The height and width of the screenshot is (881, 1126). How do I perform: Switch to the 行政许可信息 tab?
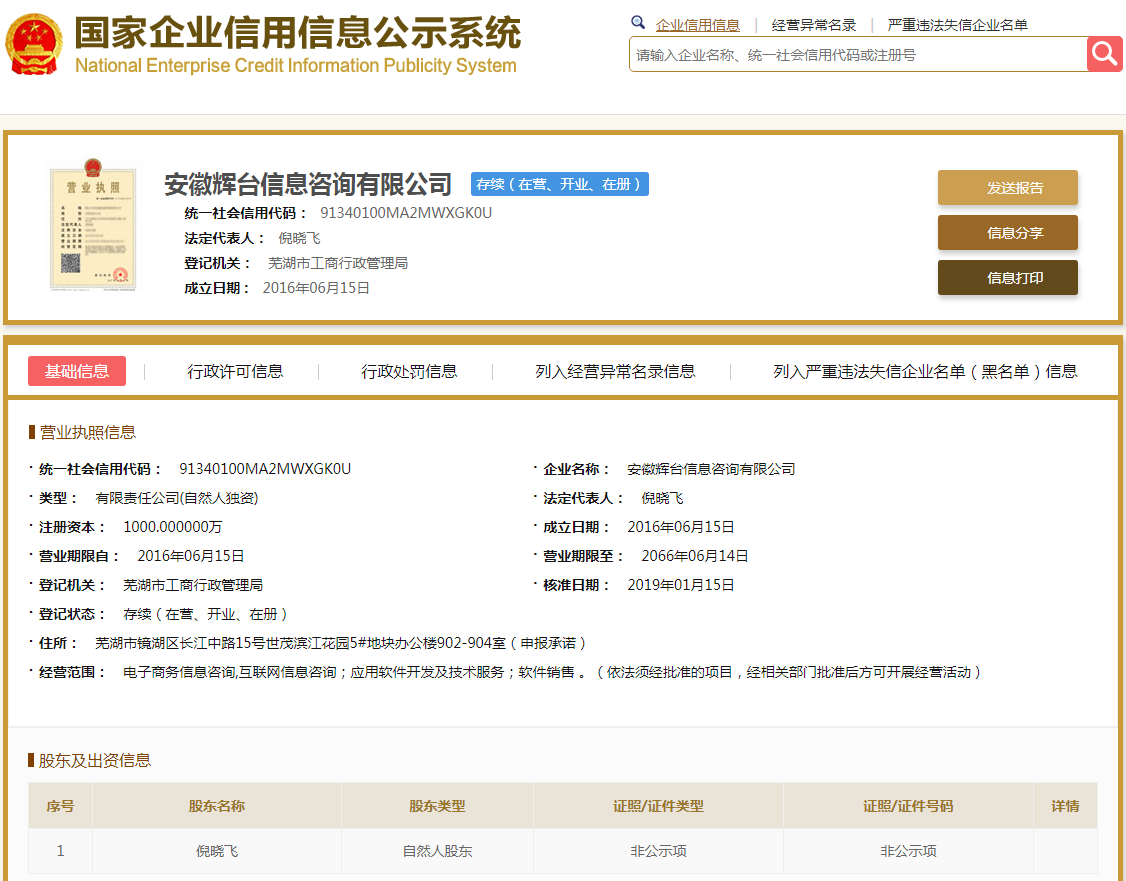tap(235, 370)
